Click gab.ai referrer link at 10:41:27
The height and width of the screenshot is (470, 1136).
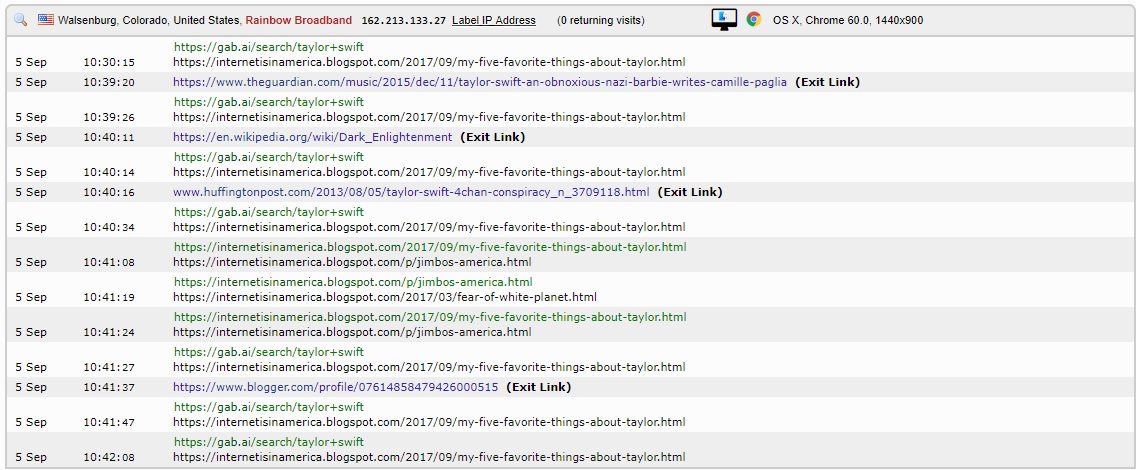click(269, 352)
